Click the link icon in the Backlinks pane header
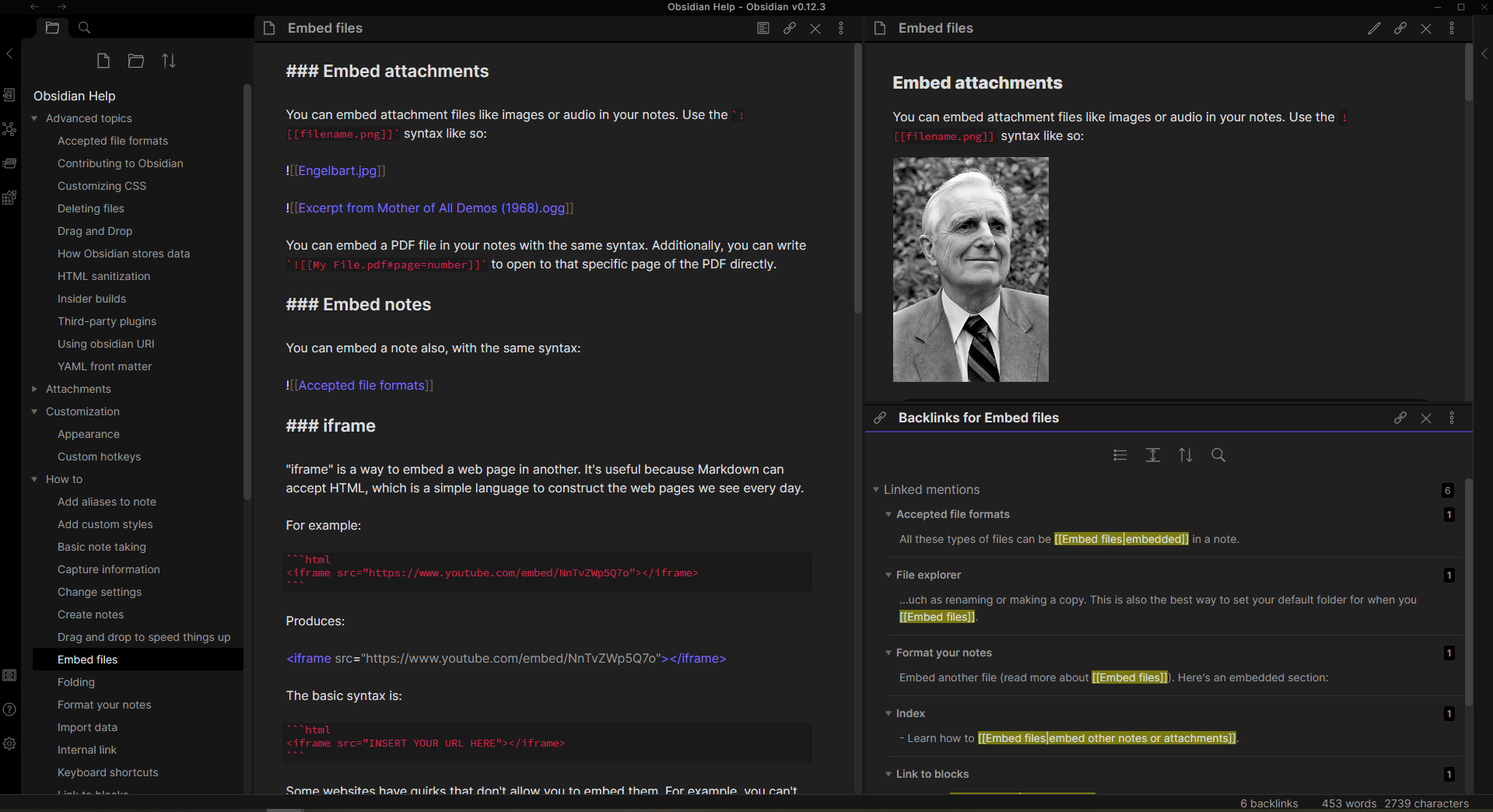This screenshot has height=812, width=1493. [x=1400, y=418]
